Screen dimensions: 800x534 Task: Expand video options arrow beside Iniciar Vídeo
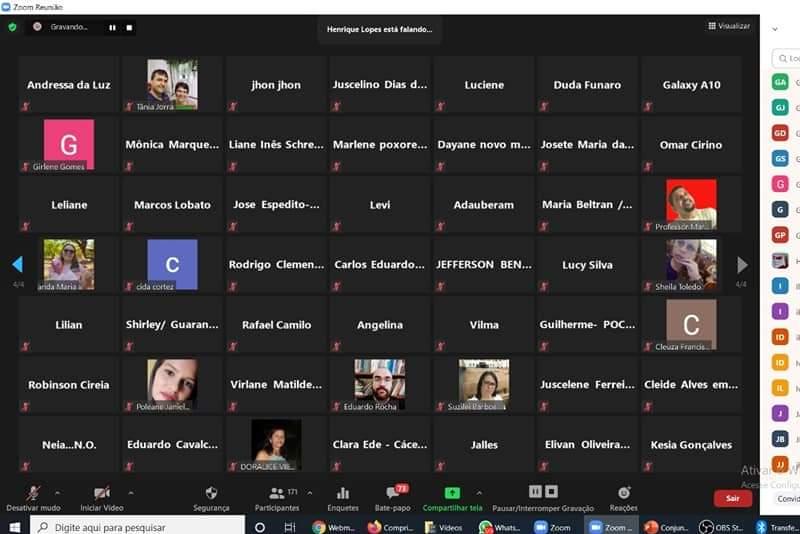coord(127,493)
